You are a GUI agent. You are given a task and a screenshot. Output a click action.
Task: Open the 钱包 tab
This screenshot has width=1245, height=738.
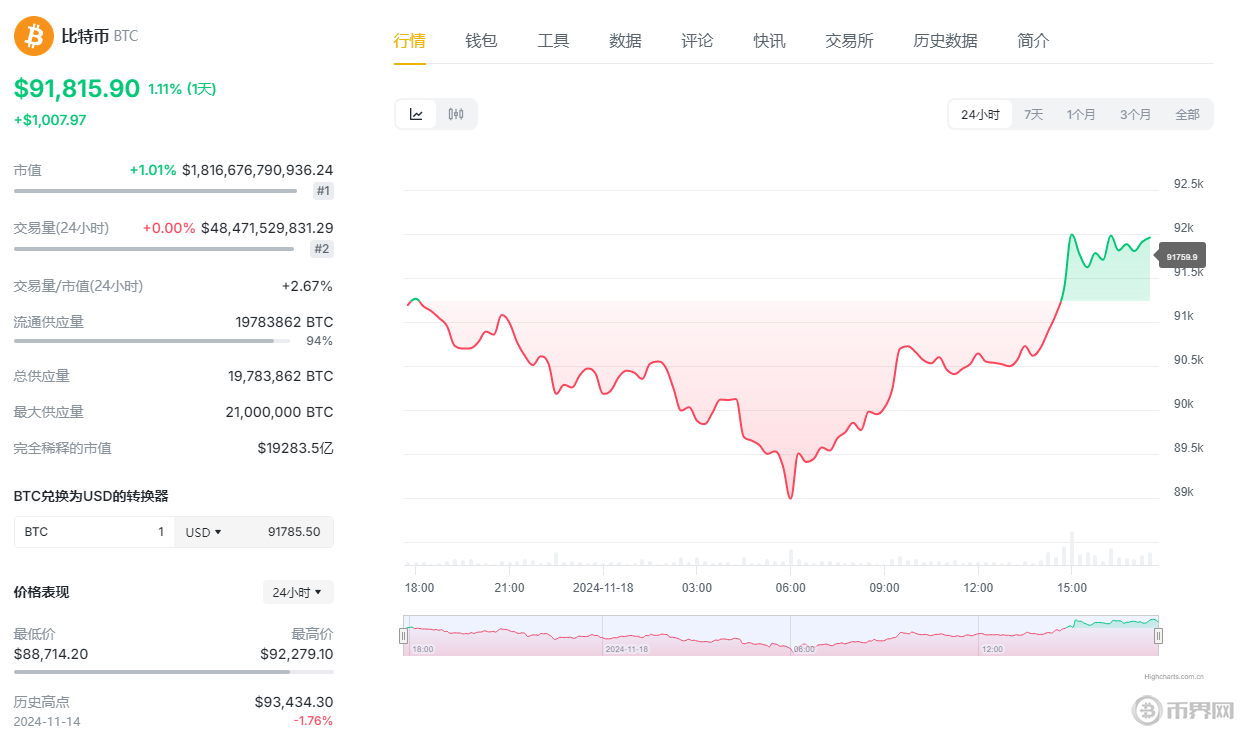481,41
